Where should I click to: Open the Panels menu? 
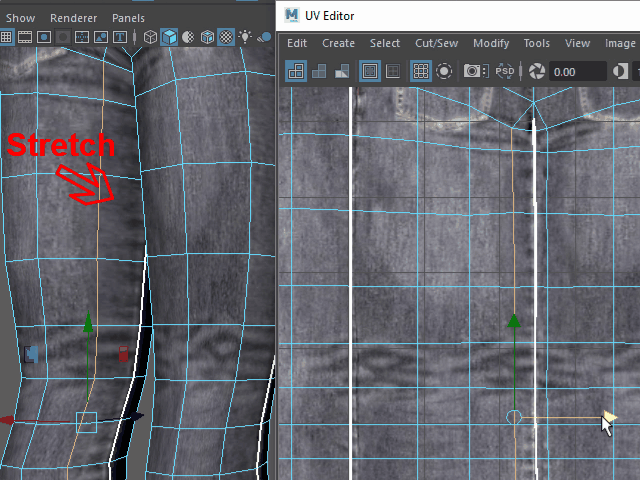click(128, 18)
